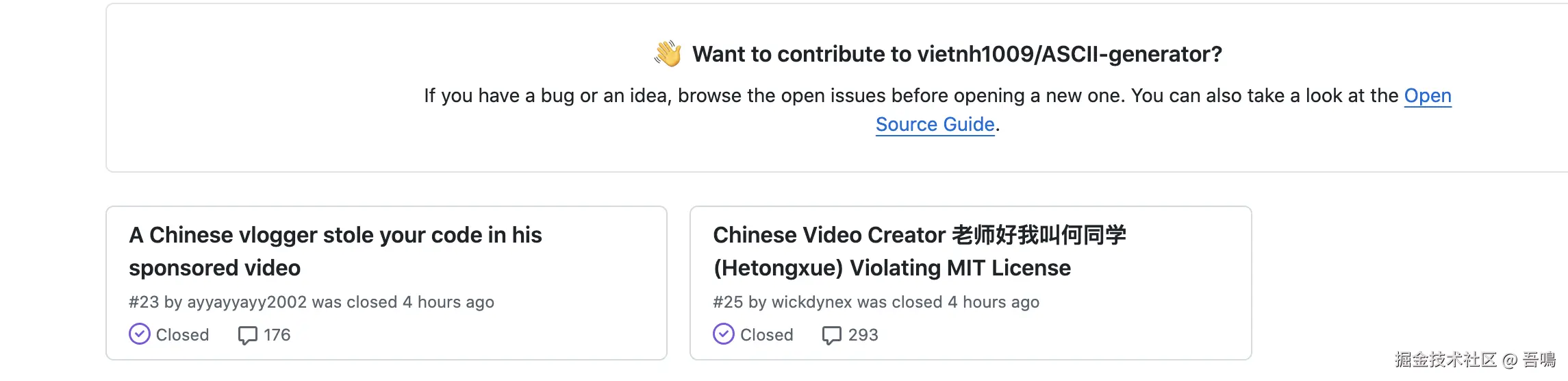The width and height of the screenshot is (1568, 381).
Task: Open issue 'Chinese Video Creator... Violating MIT License'
Action: pos(919,235)
